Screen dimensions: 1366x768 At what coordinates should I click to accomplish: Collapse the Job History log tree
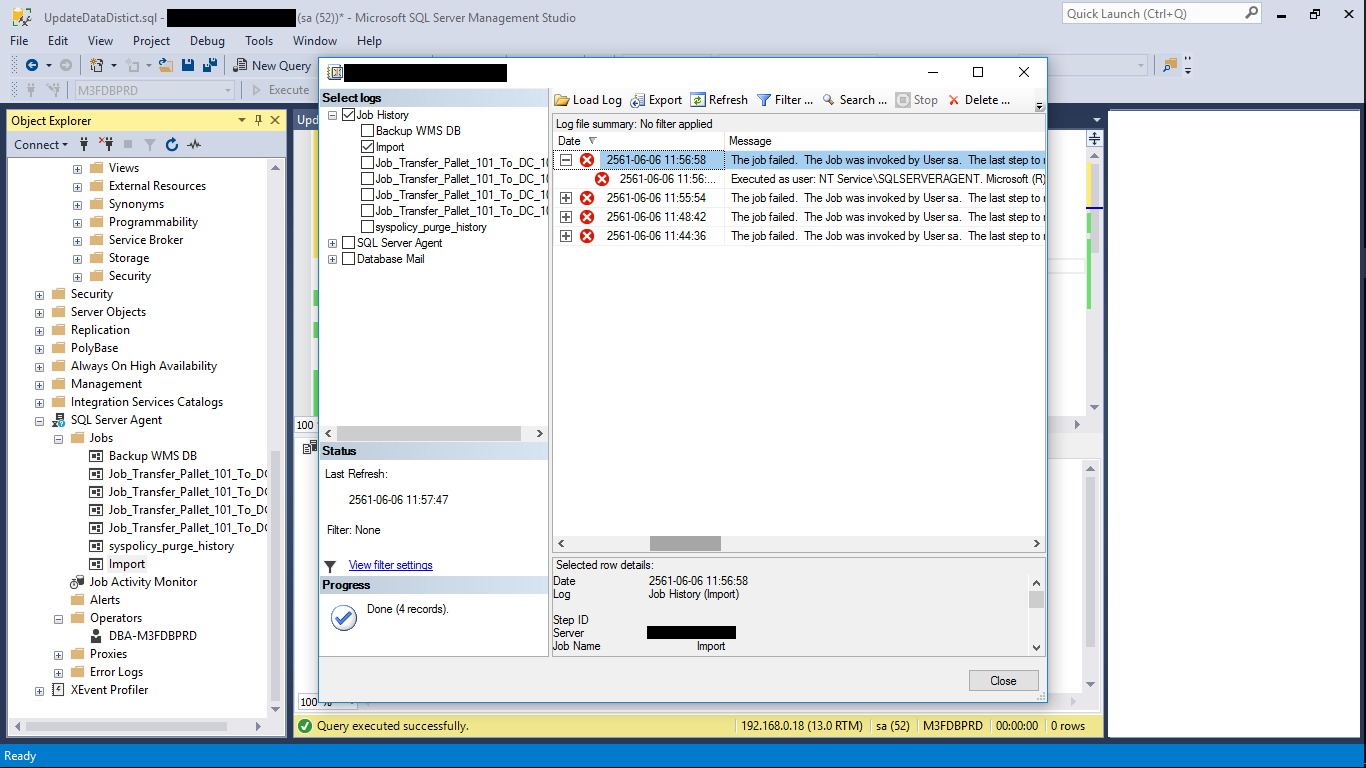click(x=333, y=115)
